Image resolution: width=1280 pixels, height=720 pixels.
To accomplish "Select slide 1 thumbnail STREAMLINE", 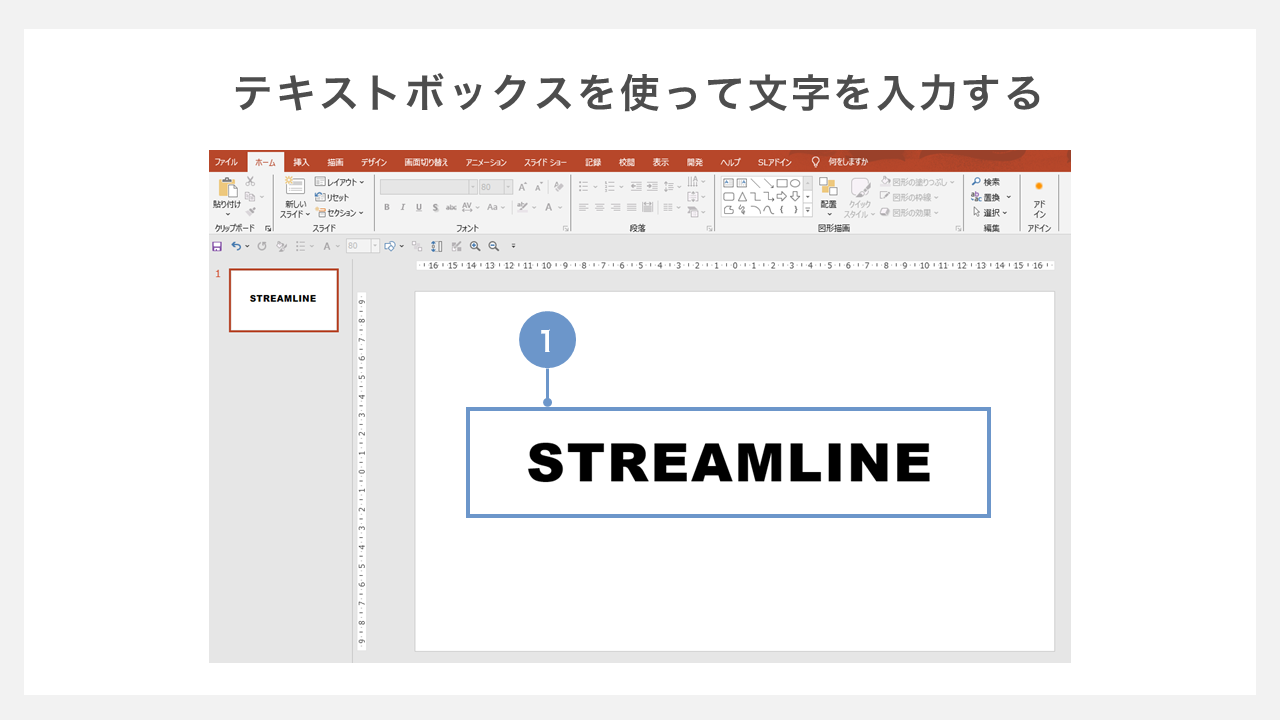I will pyautogui.click(x=284, y=300).
